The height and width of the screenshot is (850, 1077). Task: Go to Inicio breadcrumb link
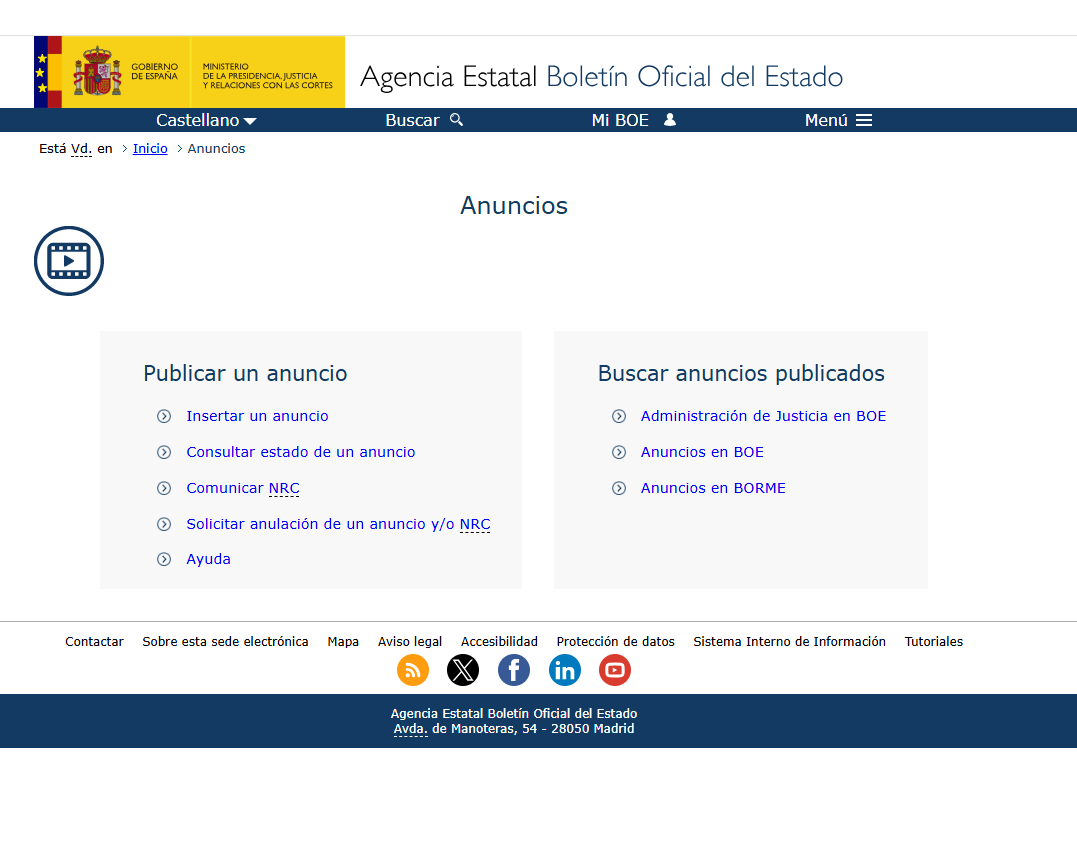[150, 148]
